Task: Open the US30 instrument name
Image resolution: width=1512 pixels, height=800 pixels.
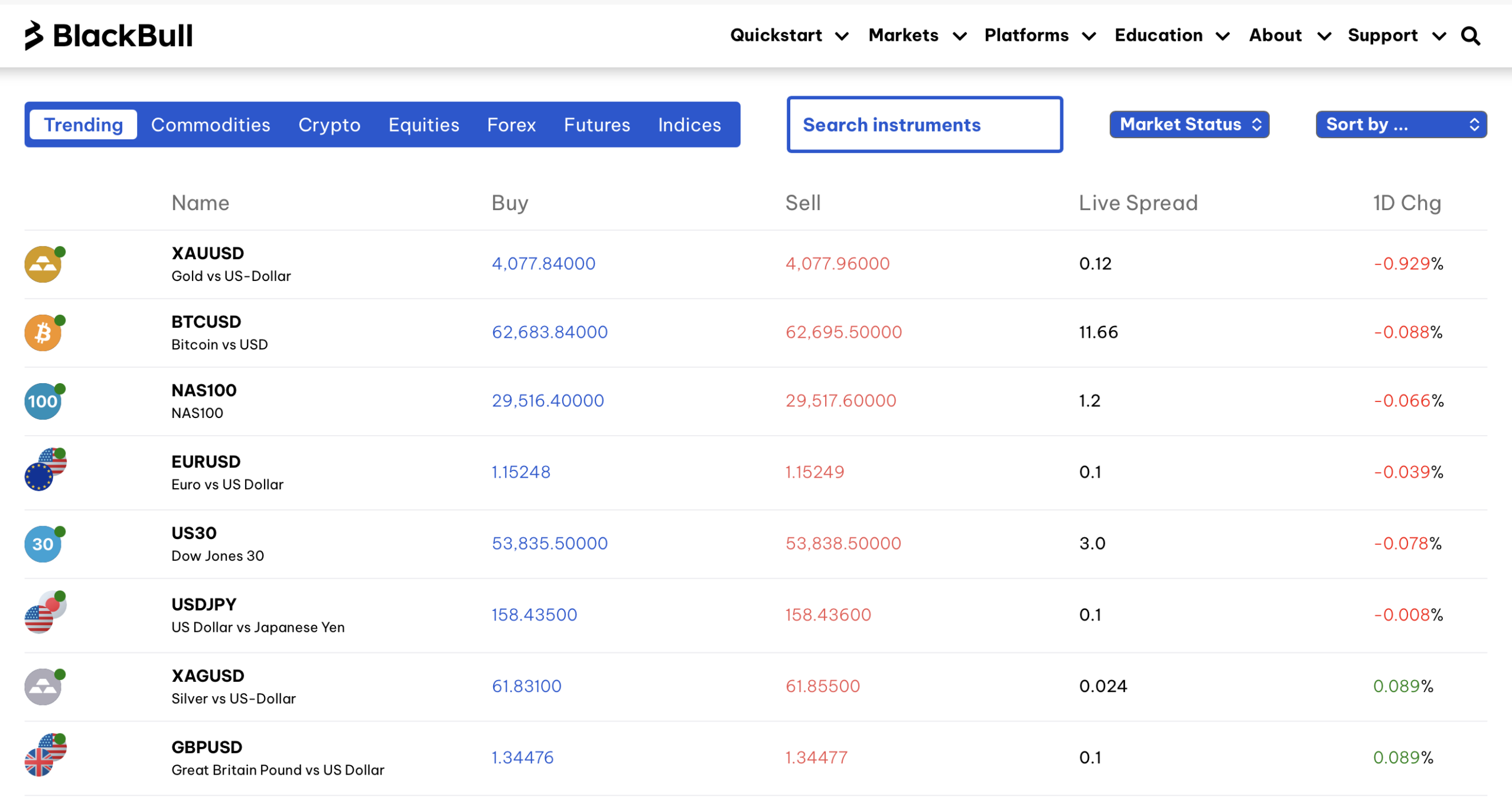Action: pyautogui.click(x=194, y=533)
